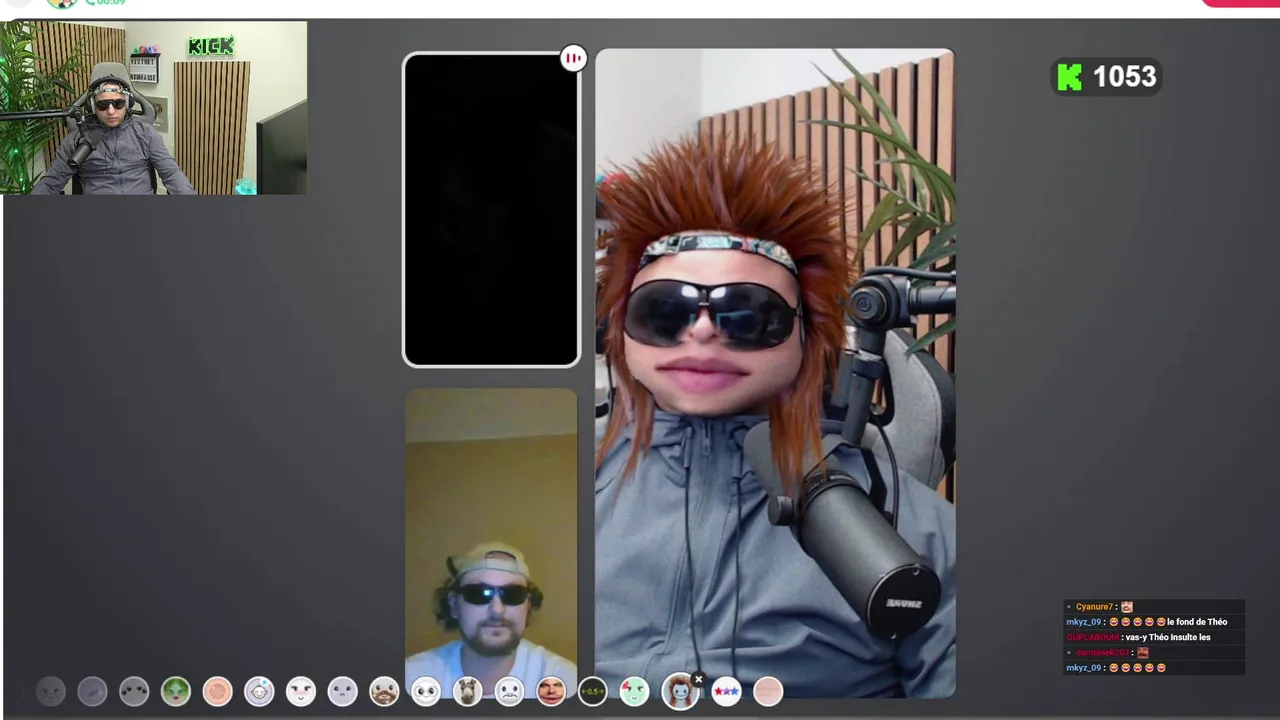Apply the white blushing face filter
The image size is (1280, 720).
[301, 691]
